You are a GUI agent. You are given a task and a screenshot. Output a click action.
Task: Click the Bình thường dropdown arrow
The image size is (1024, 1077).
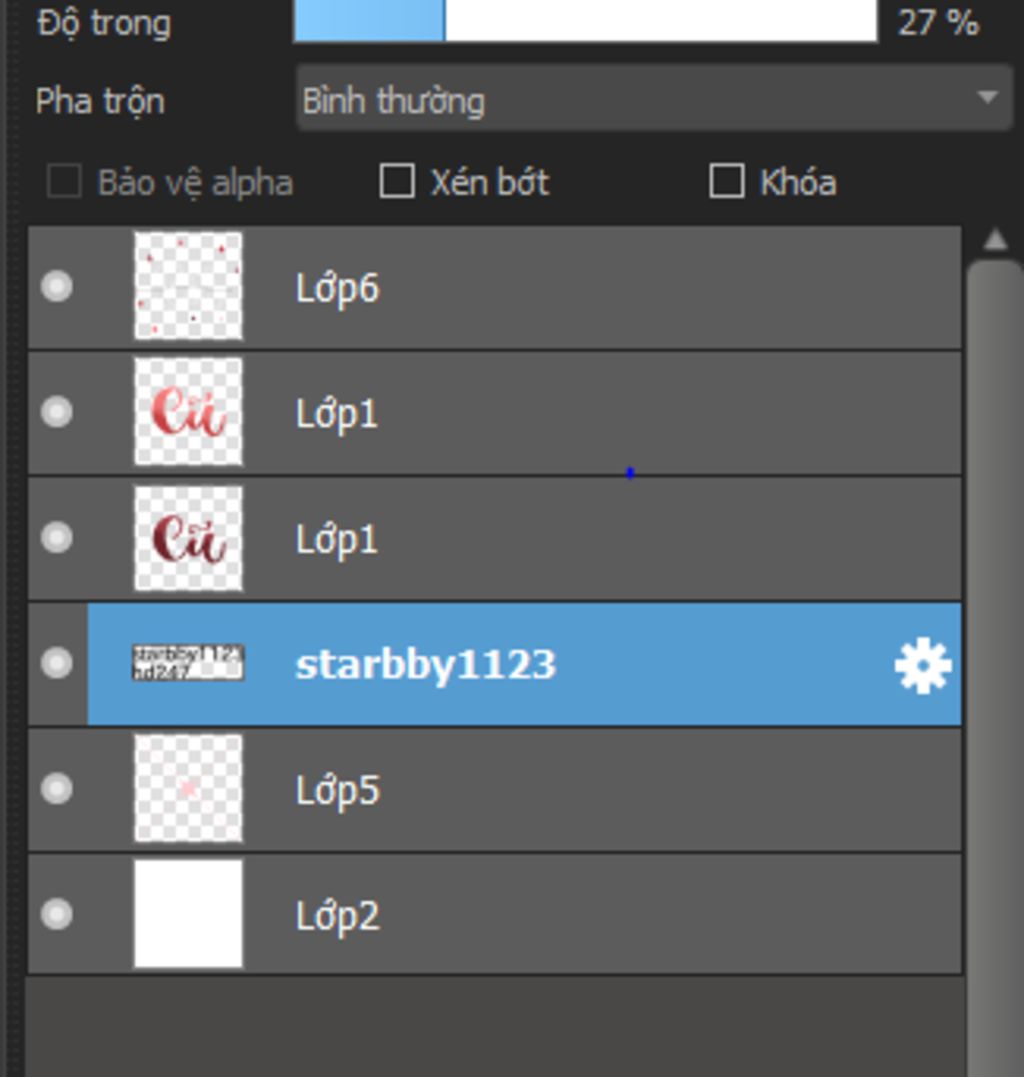click(988, 98)
